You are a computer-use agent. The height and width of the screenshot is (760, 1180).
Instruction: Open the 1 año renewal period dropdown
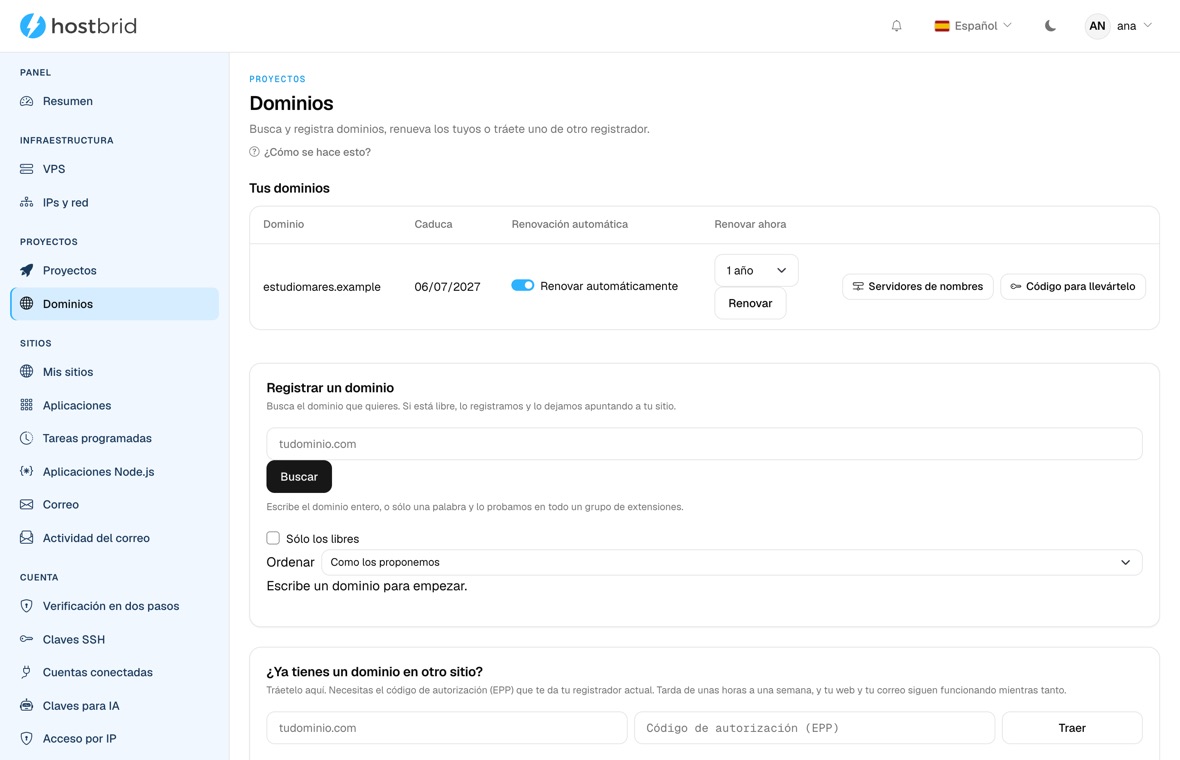756,270
